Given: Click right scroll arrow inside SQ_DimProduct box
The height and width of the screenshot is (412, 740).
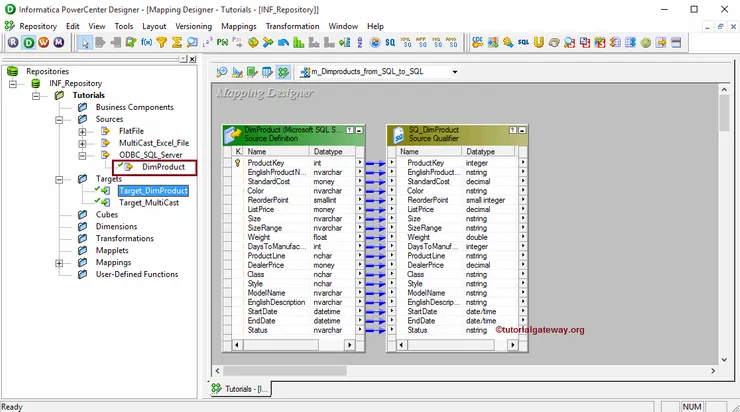Looking at the screenshot, I should pyautogui.click(x=513, y=345).
